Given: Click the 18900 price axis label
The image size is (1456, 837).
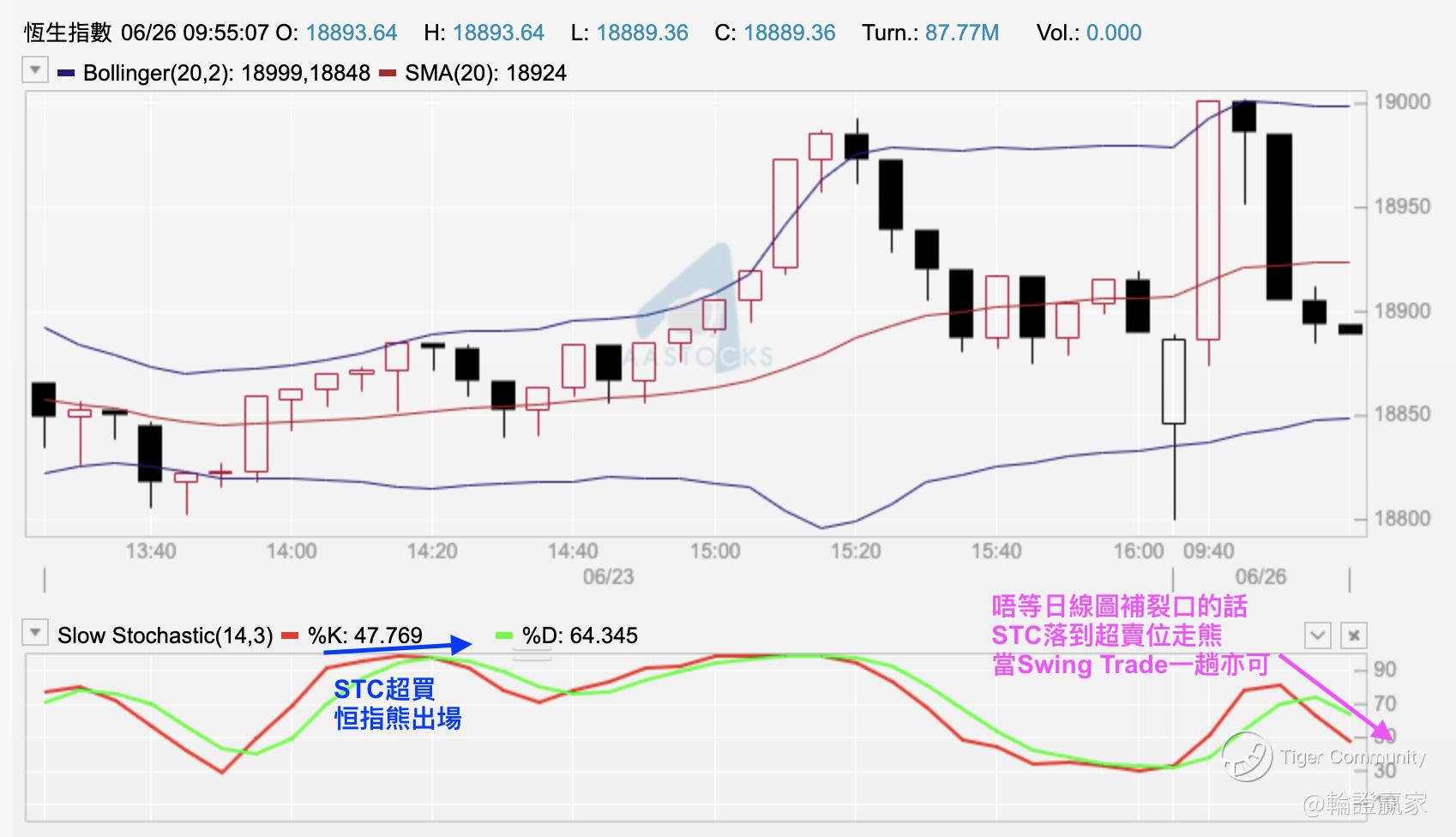Looking at the screenshot, I should [1402, 311].
